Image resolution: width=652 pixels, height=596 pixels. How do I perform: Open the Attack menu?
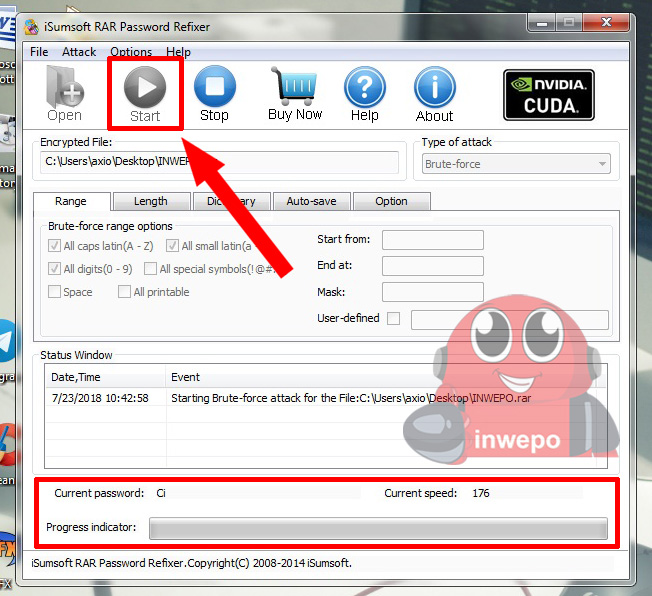click(79, 52)
